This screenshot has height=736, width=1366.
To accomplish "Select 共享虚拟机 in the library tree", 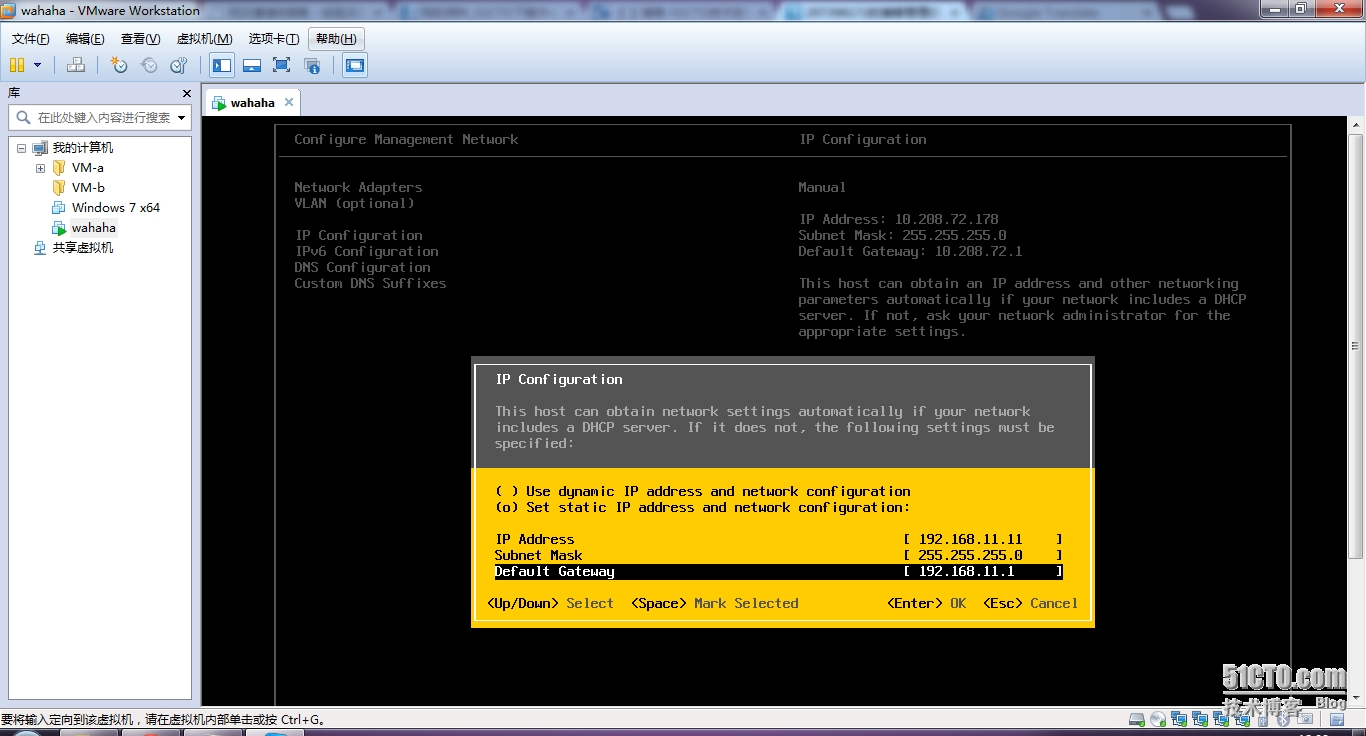I will click(83, 248).
